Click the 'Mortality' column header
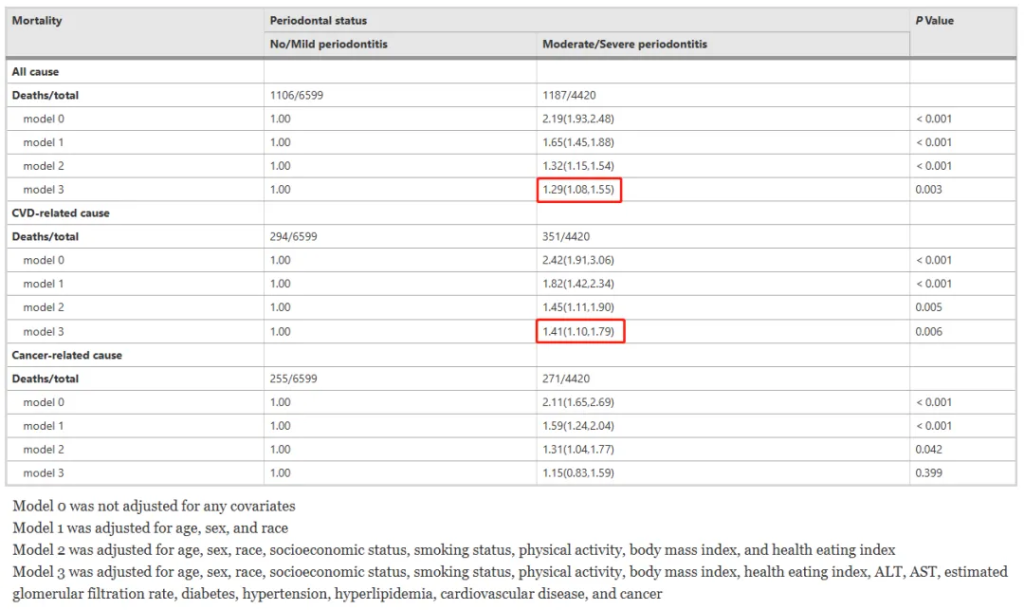 37,20
